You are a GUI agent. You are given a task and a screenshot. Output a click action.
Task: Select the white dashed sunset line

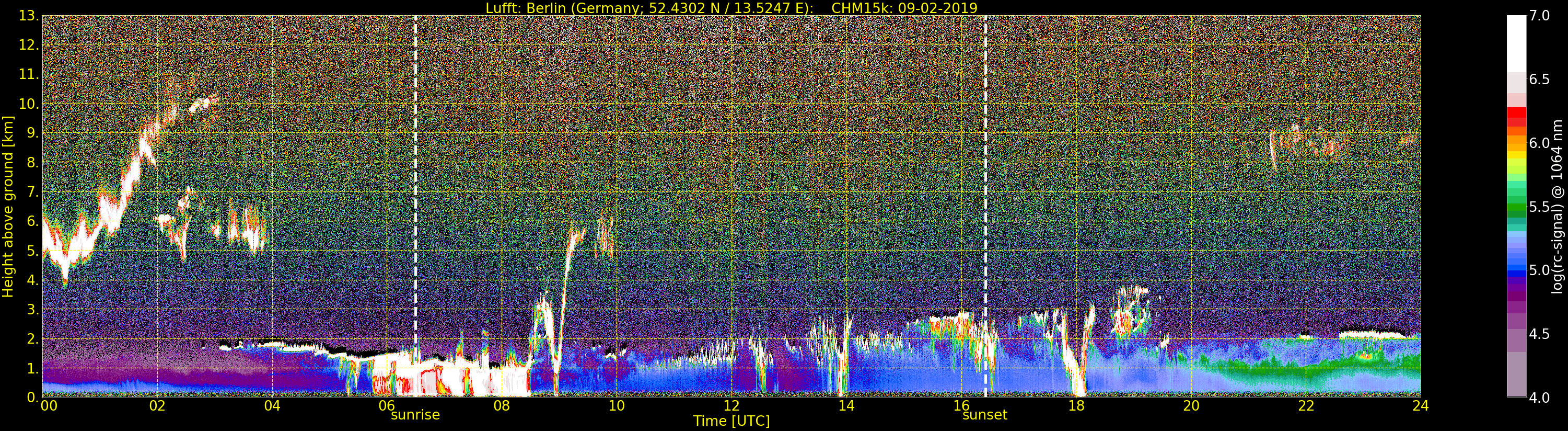tap(985, 206)
